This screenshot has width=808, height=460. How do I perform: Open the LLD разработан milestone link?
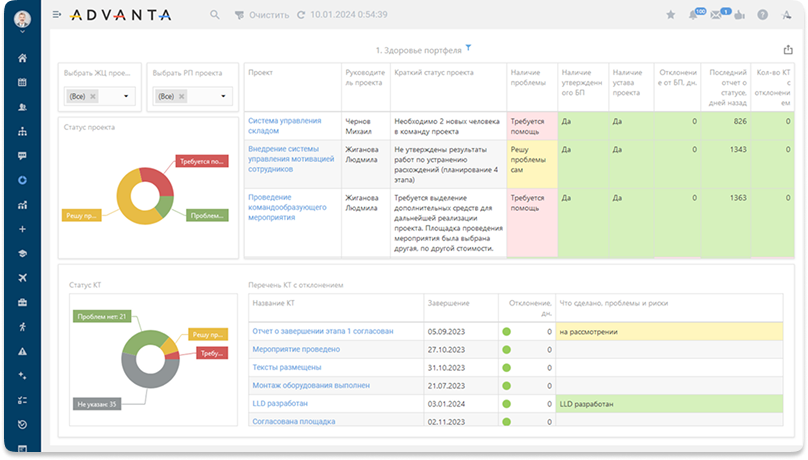tap(280, 403)
